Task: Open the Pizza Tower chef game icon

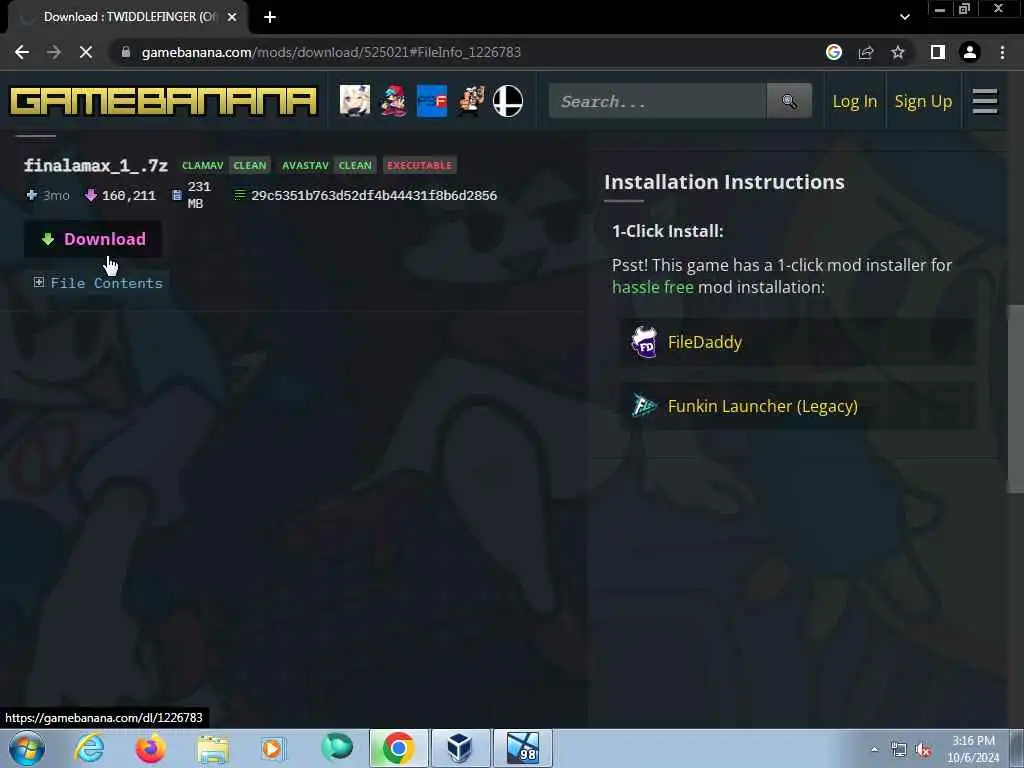Action: click(470, 101)
